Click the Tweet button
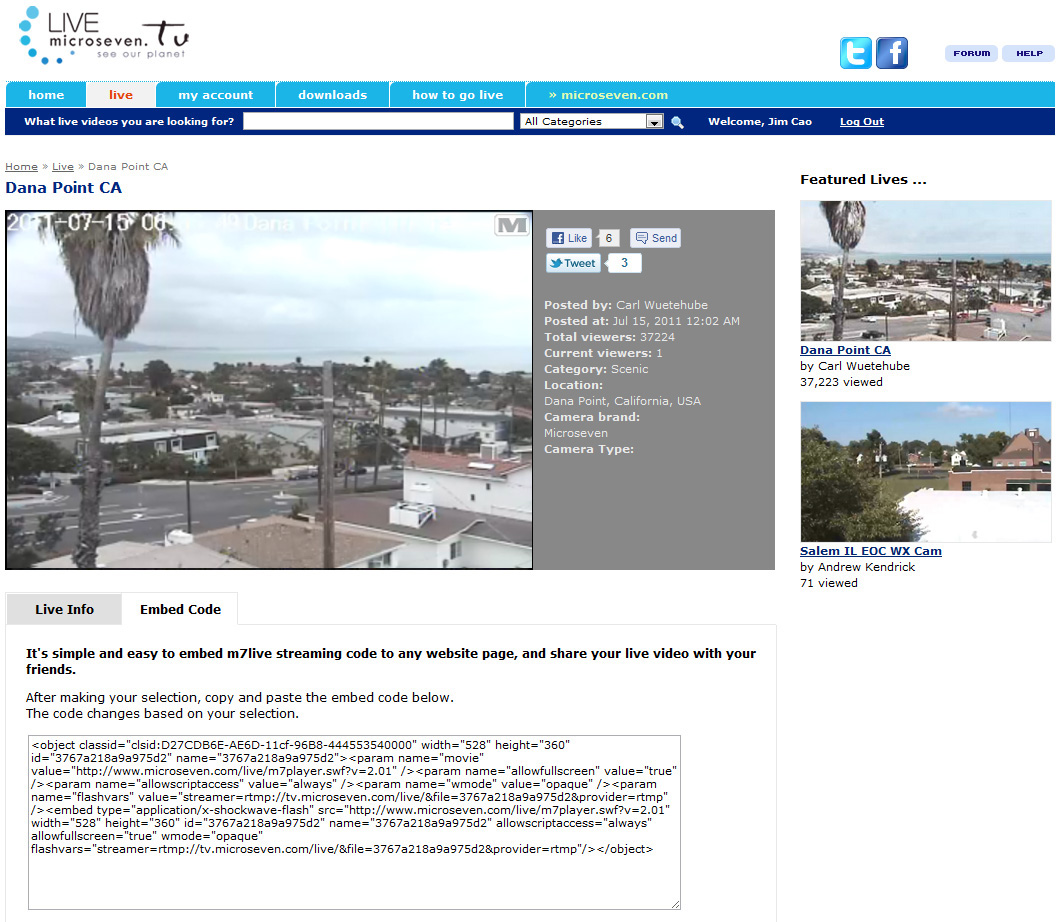This screenshot has height=922, width=1064. pos(573,263)
